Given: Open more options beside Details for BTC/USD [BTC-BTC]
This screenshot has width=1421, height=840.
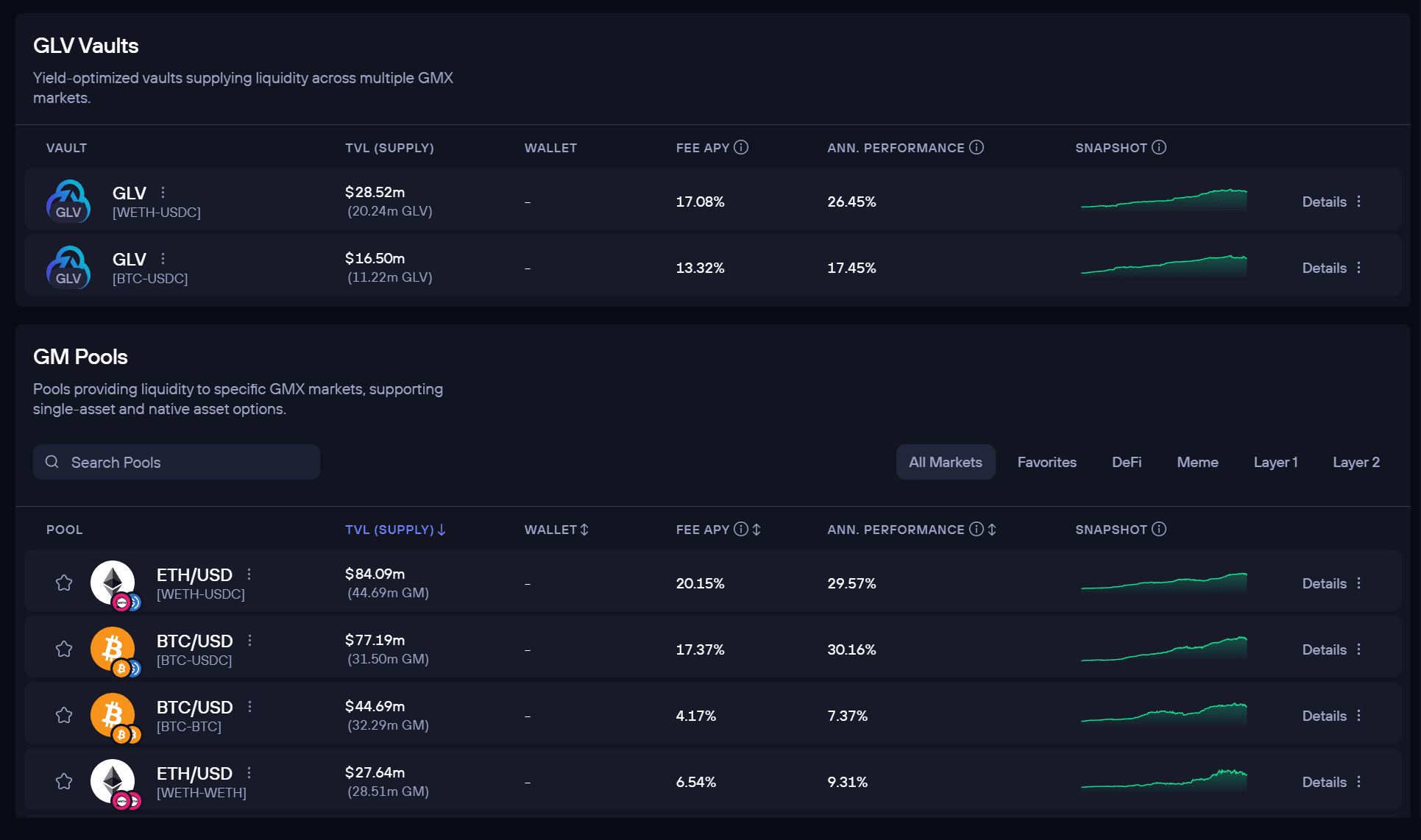Looking at the screenshot, I should tap(1358, 716).
